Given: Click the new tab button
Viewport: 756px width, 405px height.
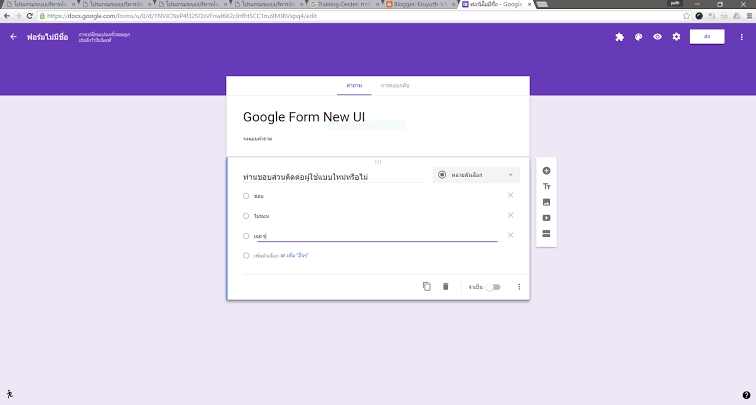Looking at the screenshot, I should pyautogui.click(x=542, y=4).
